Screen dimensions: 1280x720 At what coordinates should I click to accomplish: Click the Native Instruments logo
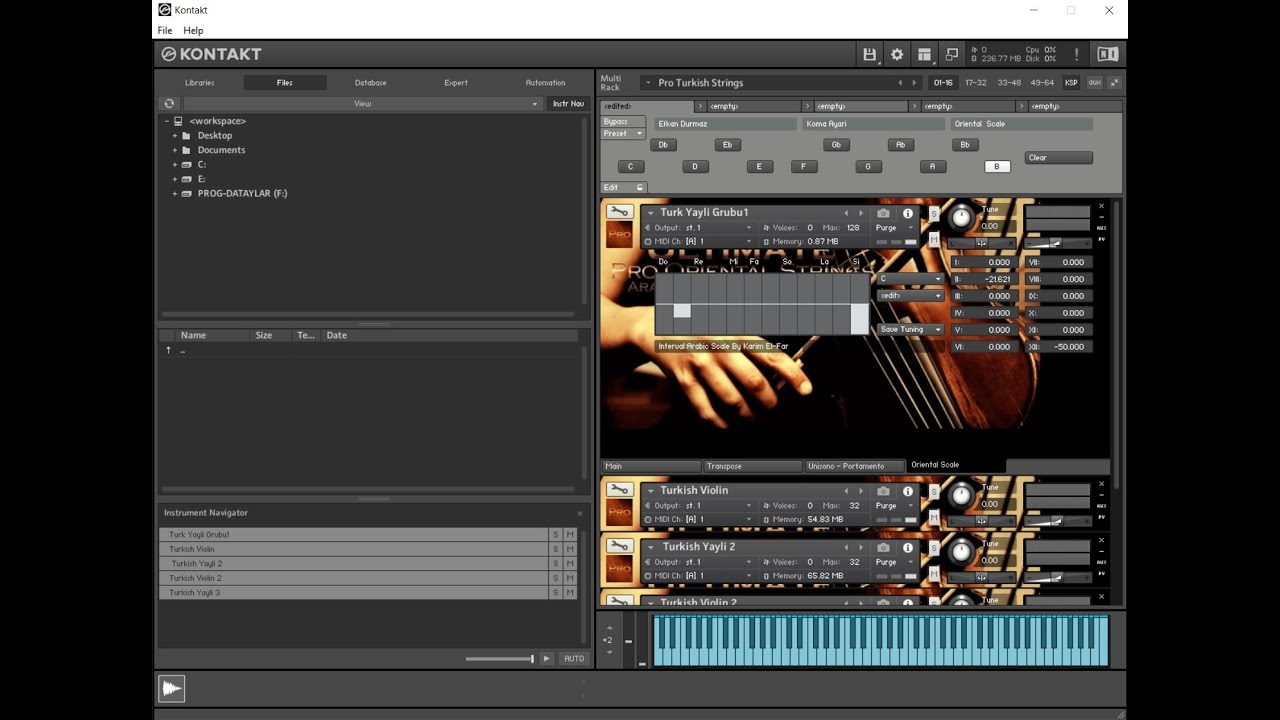click(1107, 54)
